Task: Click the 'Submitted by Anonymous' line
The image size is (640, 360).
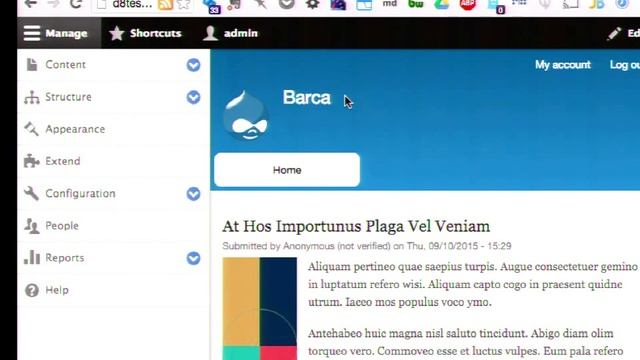Action: tap(367, 246)
